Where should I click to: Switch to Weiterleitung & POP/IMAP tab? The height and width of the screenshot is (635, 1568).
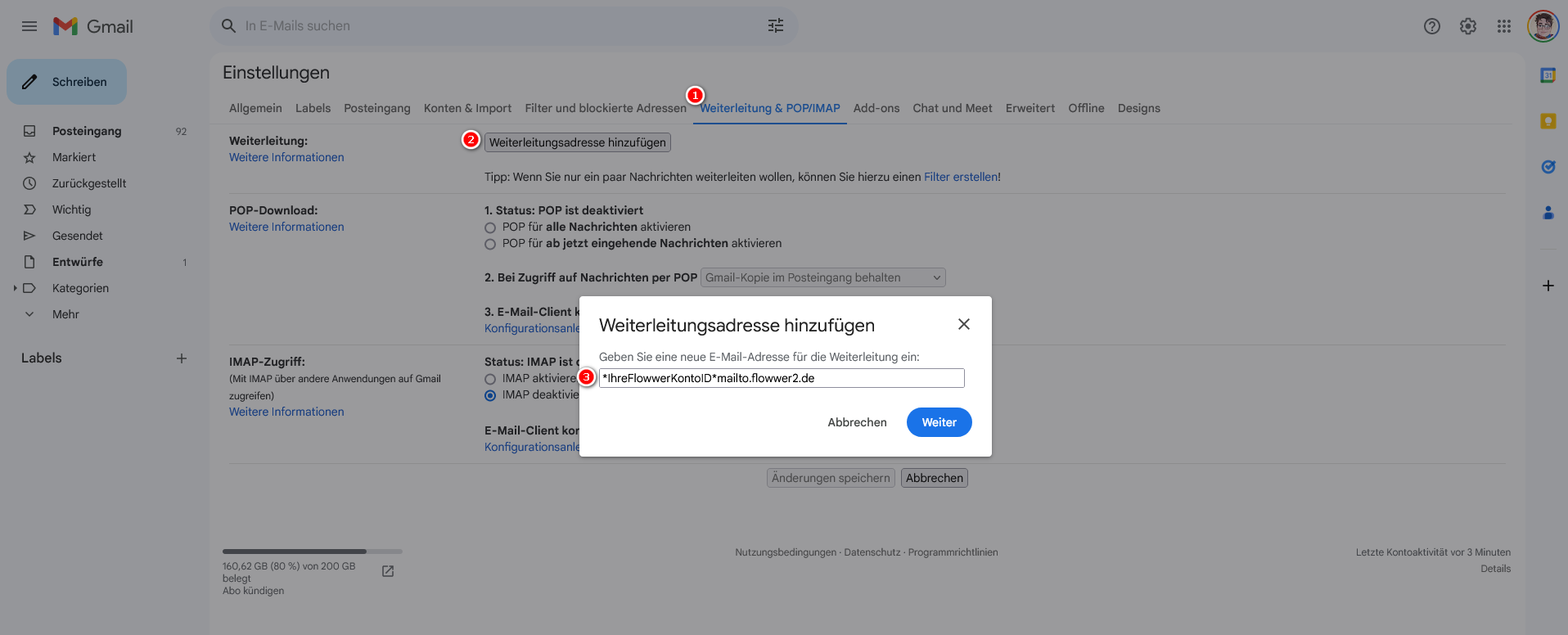click(770, 108)
